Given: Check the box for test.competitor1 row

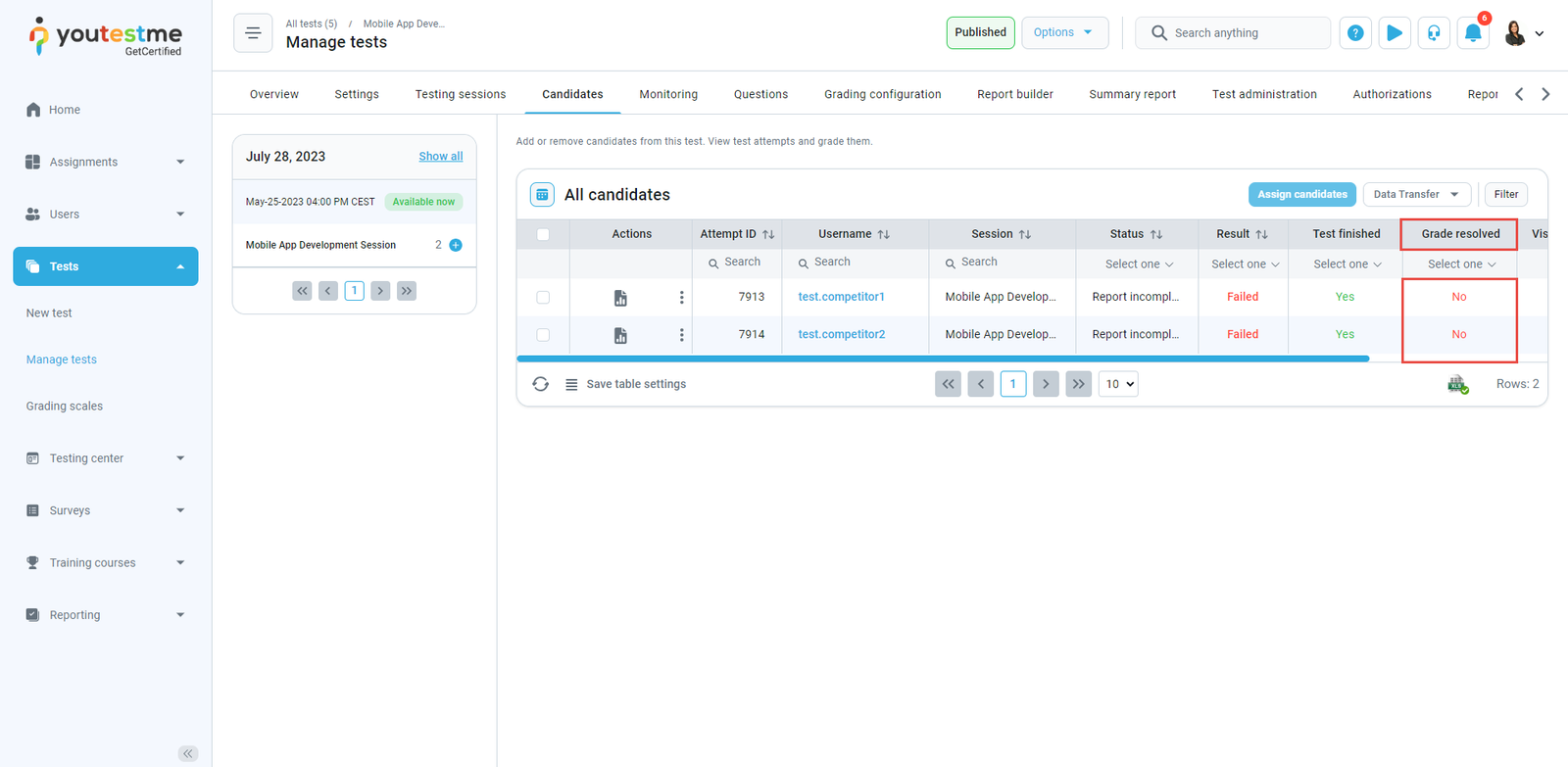Looking at the screenshot, I should point(543,297).
